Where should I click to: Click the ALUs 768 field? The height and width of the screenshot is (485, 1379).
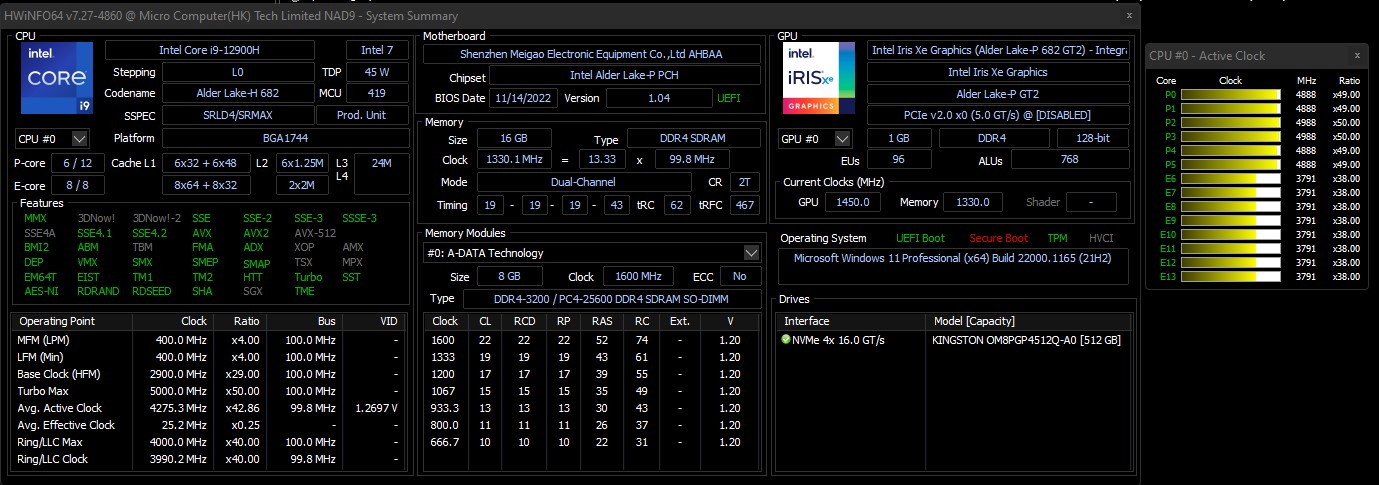(x=1069, y=159)
